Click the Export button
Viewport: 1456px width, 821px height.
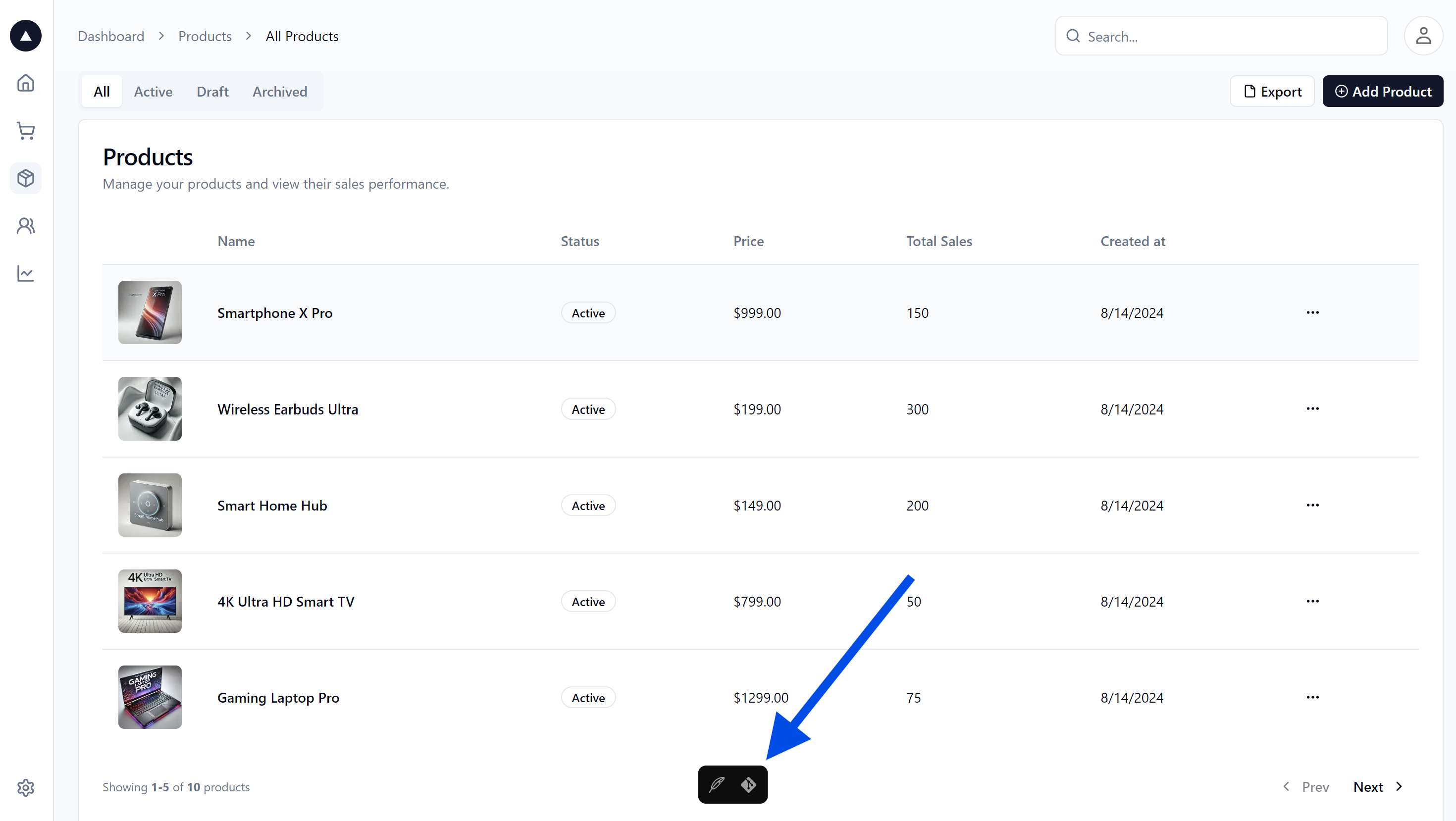tap(1272, 91)
